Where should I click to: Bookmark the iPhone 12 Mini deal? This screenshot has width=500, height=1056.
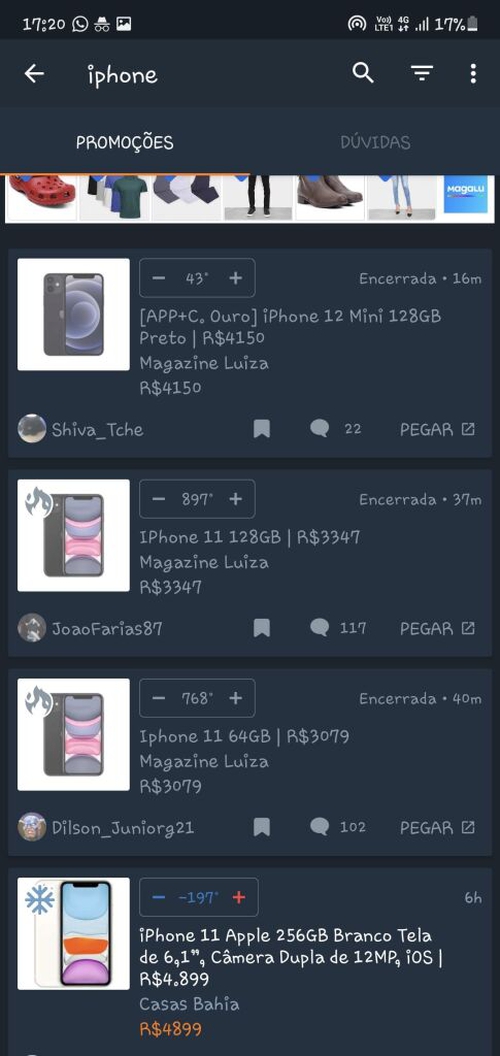[x=261, y=429]
